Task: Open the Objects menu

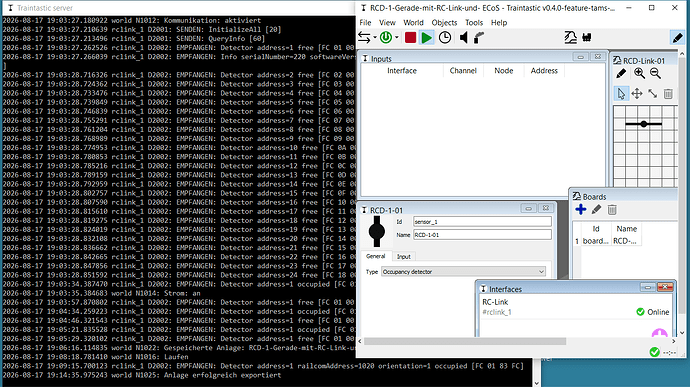Action: tap(444, 22)
